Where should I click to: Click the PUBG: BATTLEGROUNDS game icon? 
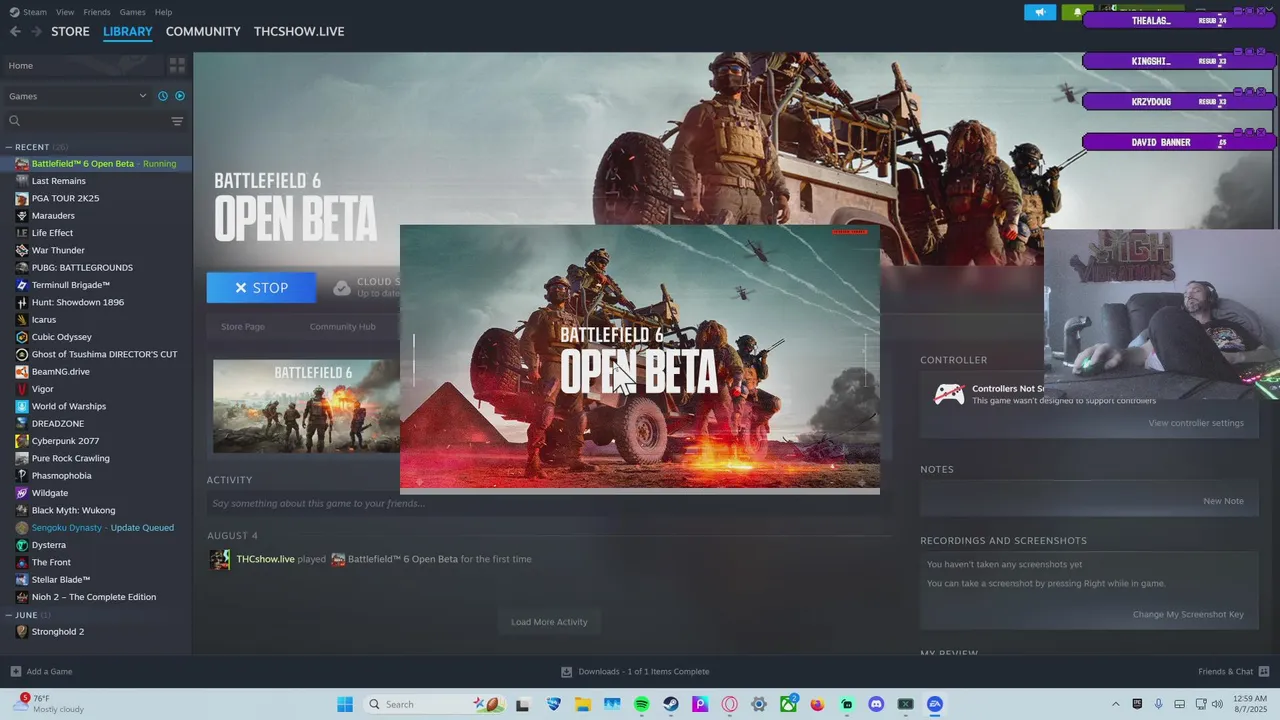[22, 268]
